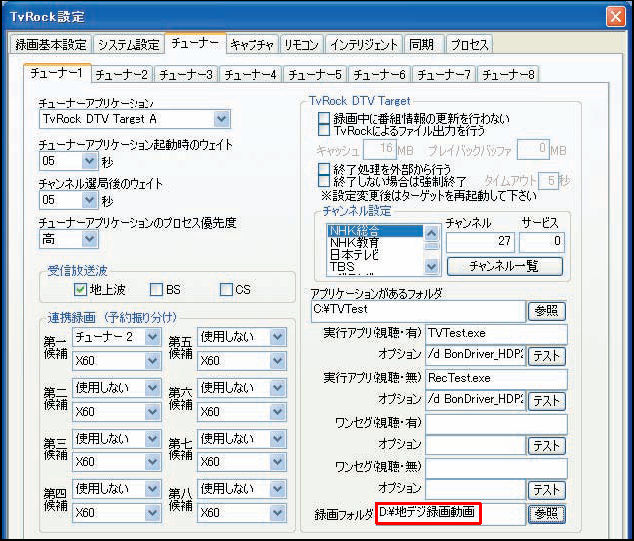634x541 pixels.
Task: Enable the BS broadcast checkbox
Action: [x=156, y=290]
